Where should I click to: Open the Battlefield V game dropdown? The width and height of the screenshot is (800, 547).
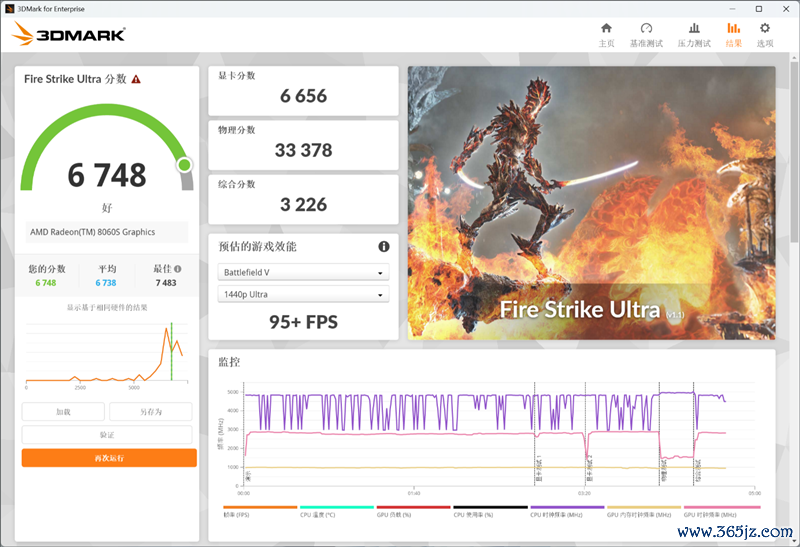(x=304, y=272)
